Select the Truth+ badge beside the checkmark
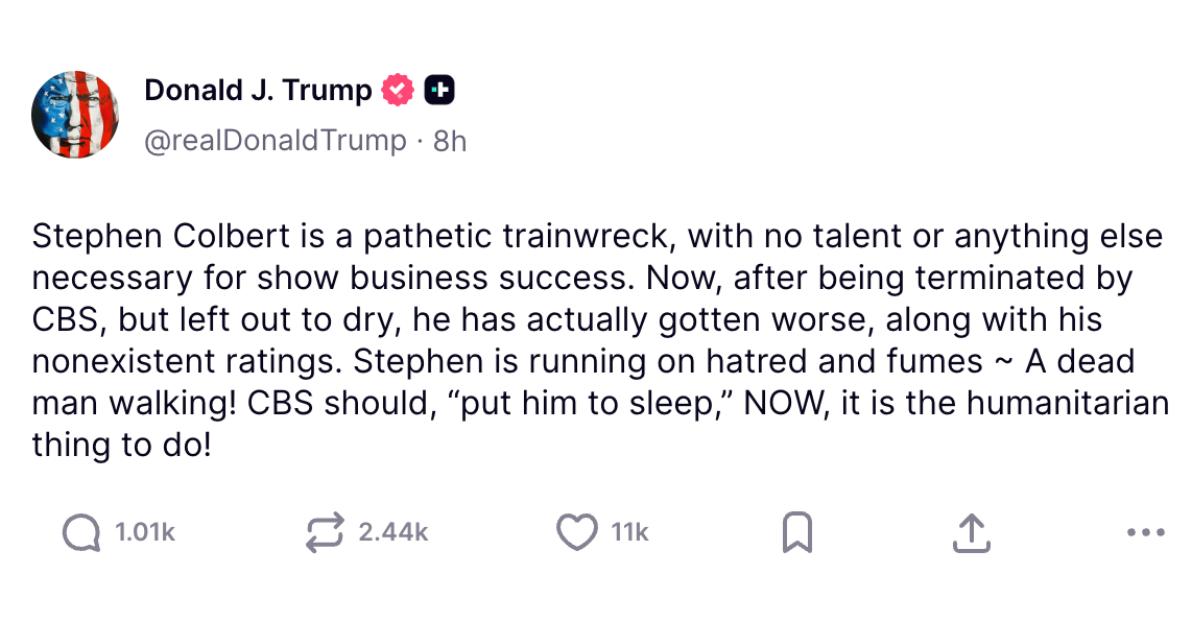This screenshot has height=628, width=1200. [x=440, y=88]
